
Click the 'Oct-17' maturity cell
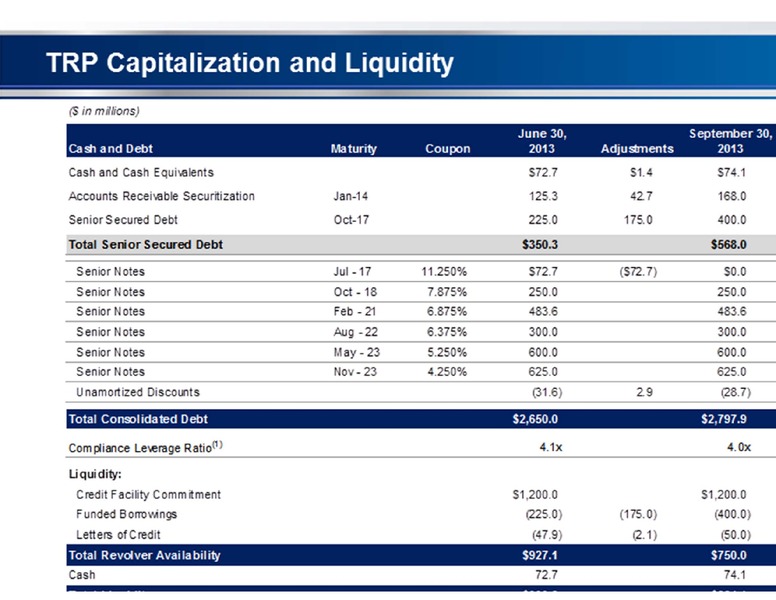pos(351,220)
